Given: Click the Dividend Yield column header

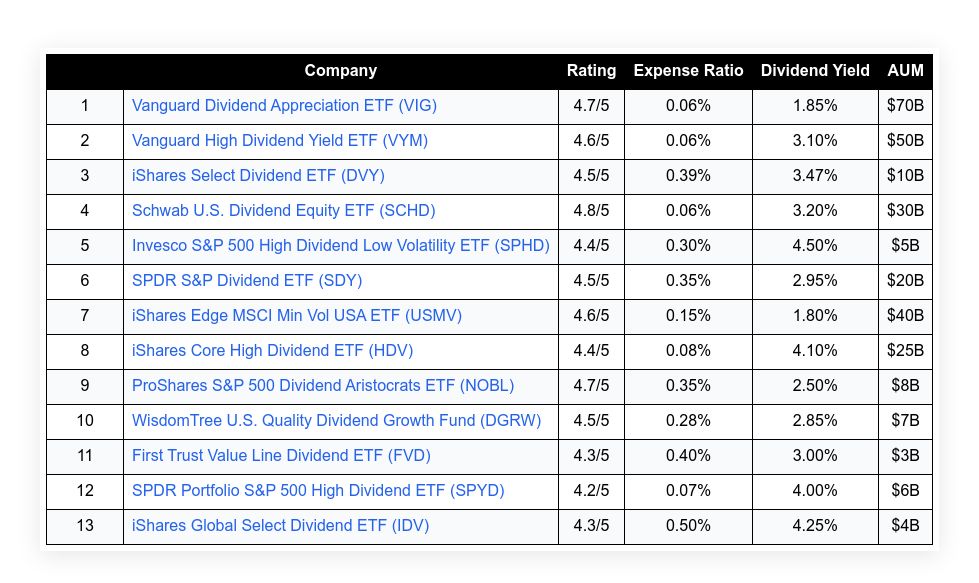Looking at the screenshot, I should pyautogui.click(x=815, y=71).
